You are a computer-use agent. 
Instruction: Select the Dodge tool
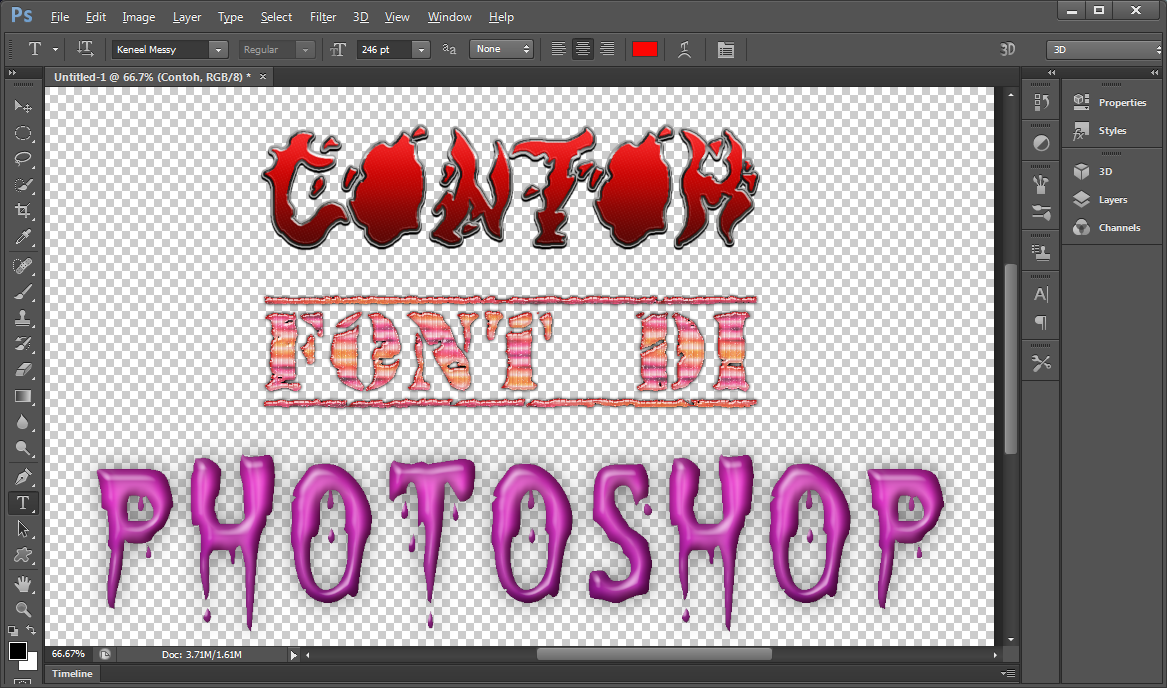(23, 448)
